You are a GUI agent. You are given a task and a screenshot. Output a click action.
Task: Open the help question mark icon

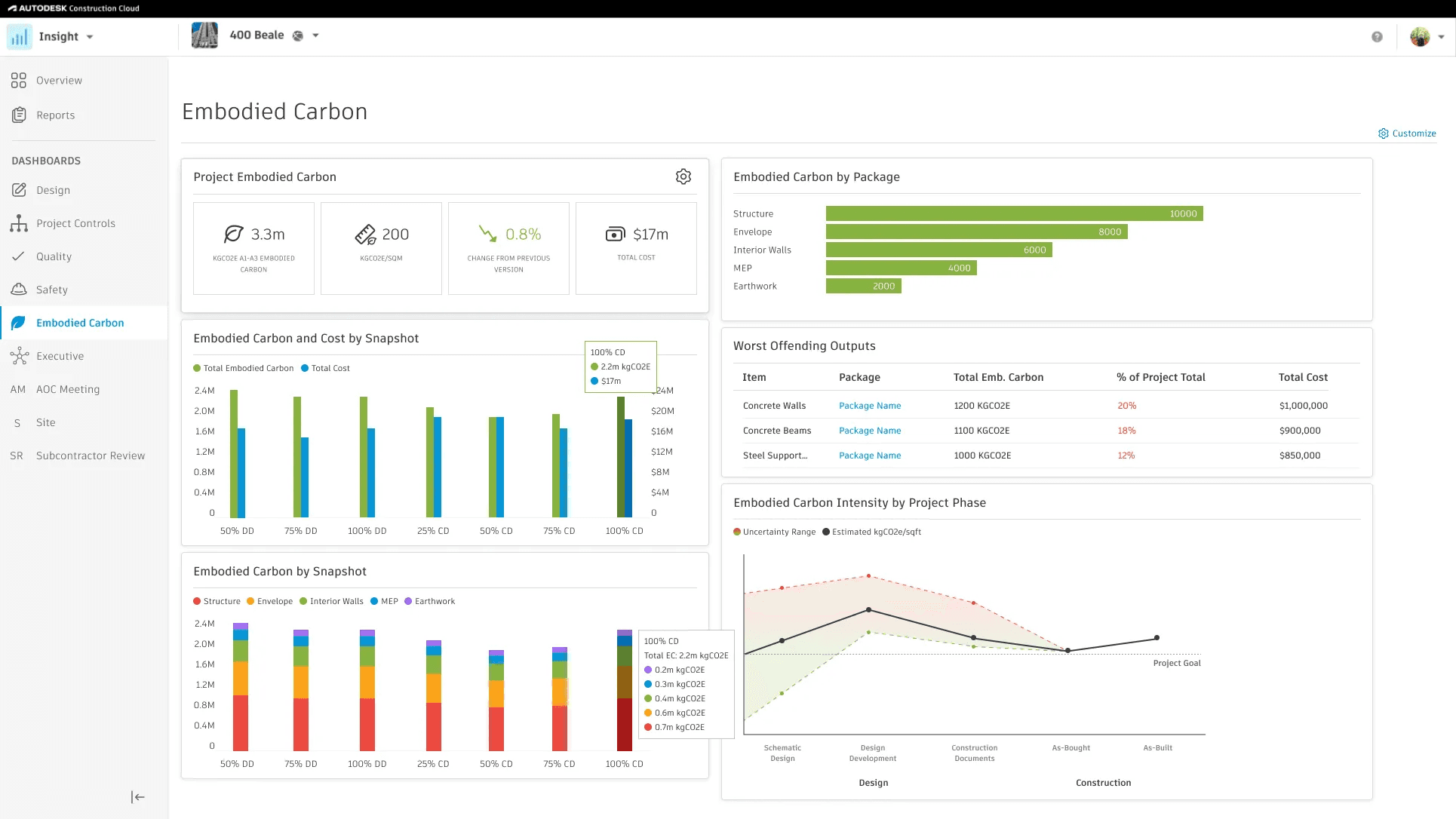coord(1377,36)
